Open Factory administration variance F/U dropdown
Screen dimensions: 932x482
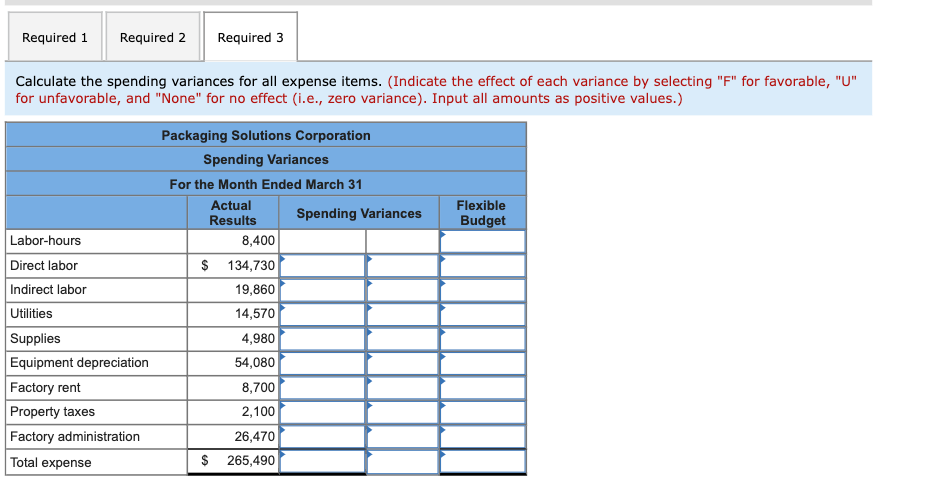coord(402,436)
